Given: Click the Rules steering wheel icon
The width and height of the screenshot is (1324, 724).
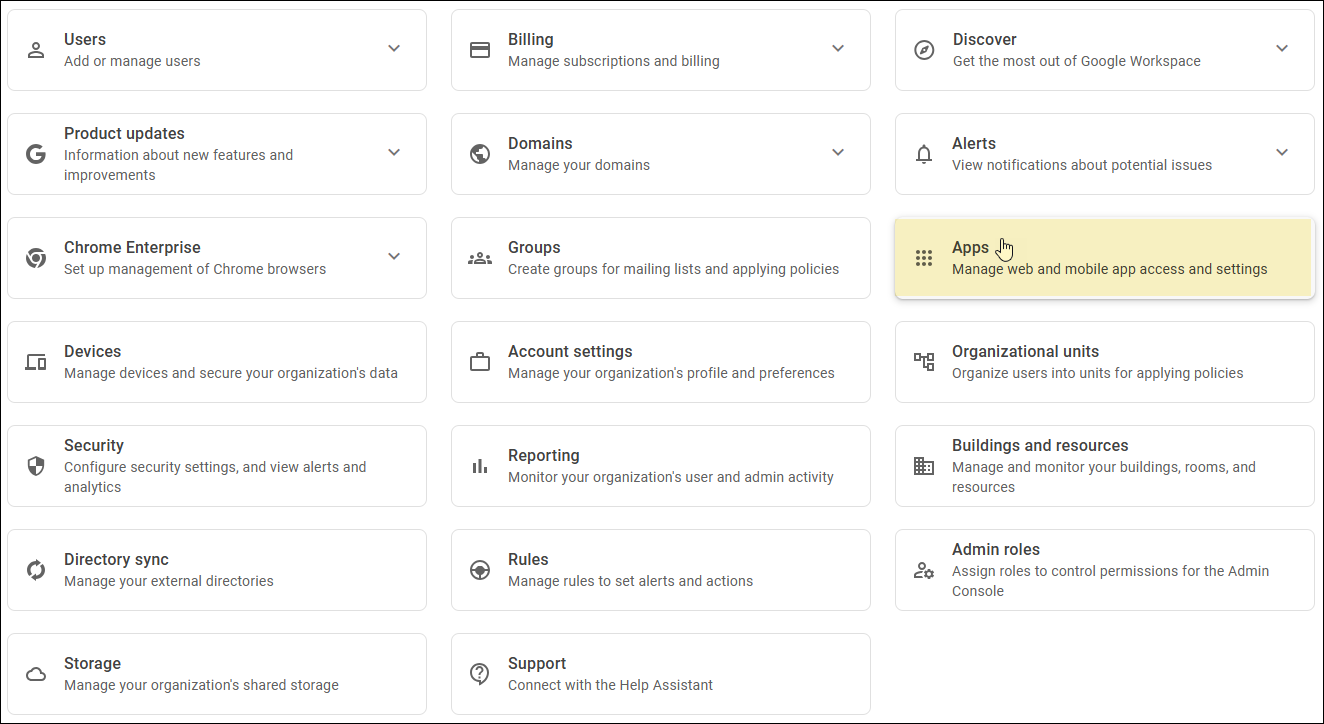Looking at the screenshot, I should point(480,570).
